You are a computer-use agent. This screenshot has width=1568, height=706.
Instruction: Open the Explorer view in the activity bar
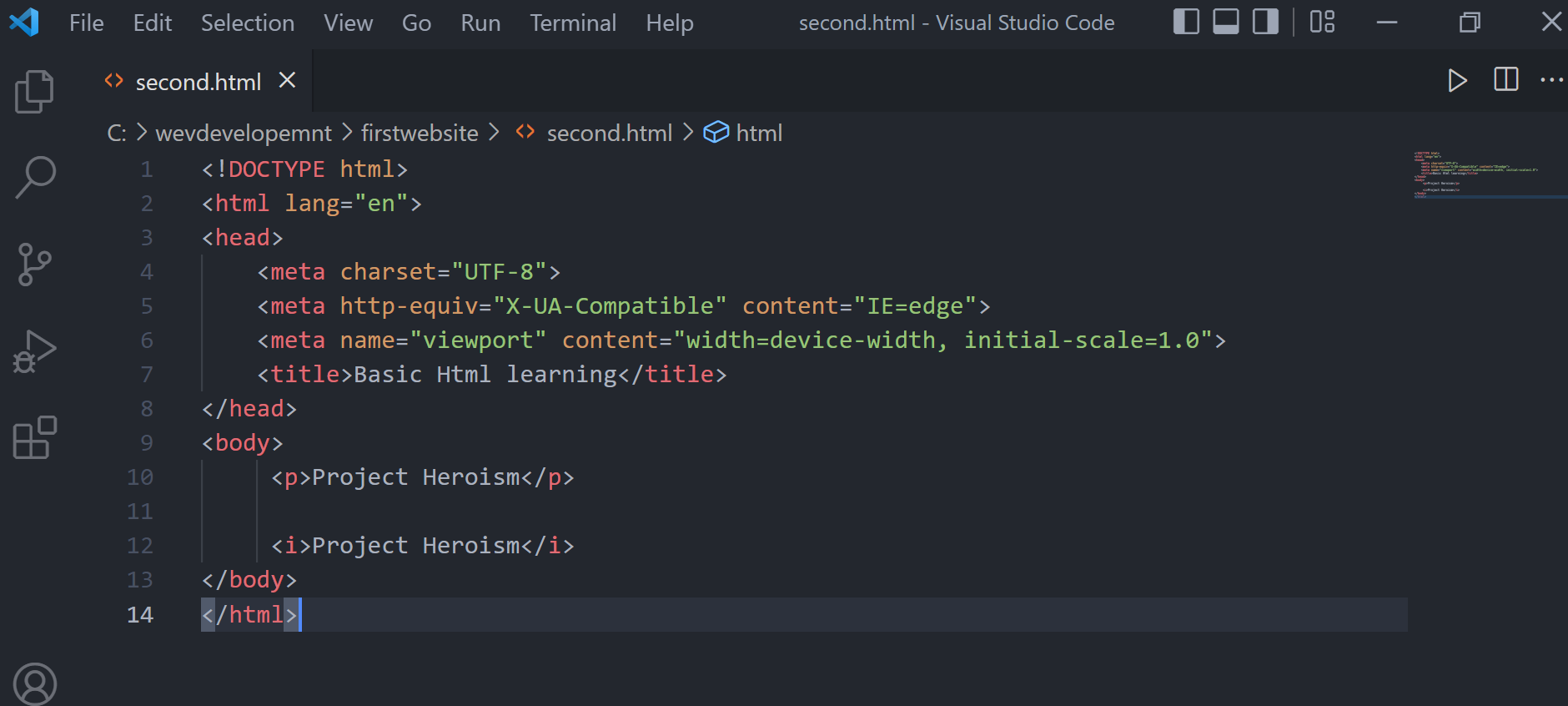(x=34, y=91)
